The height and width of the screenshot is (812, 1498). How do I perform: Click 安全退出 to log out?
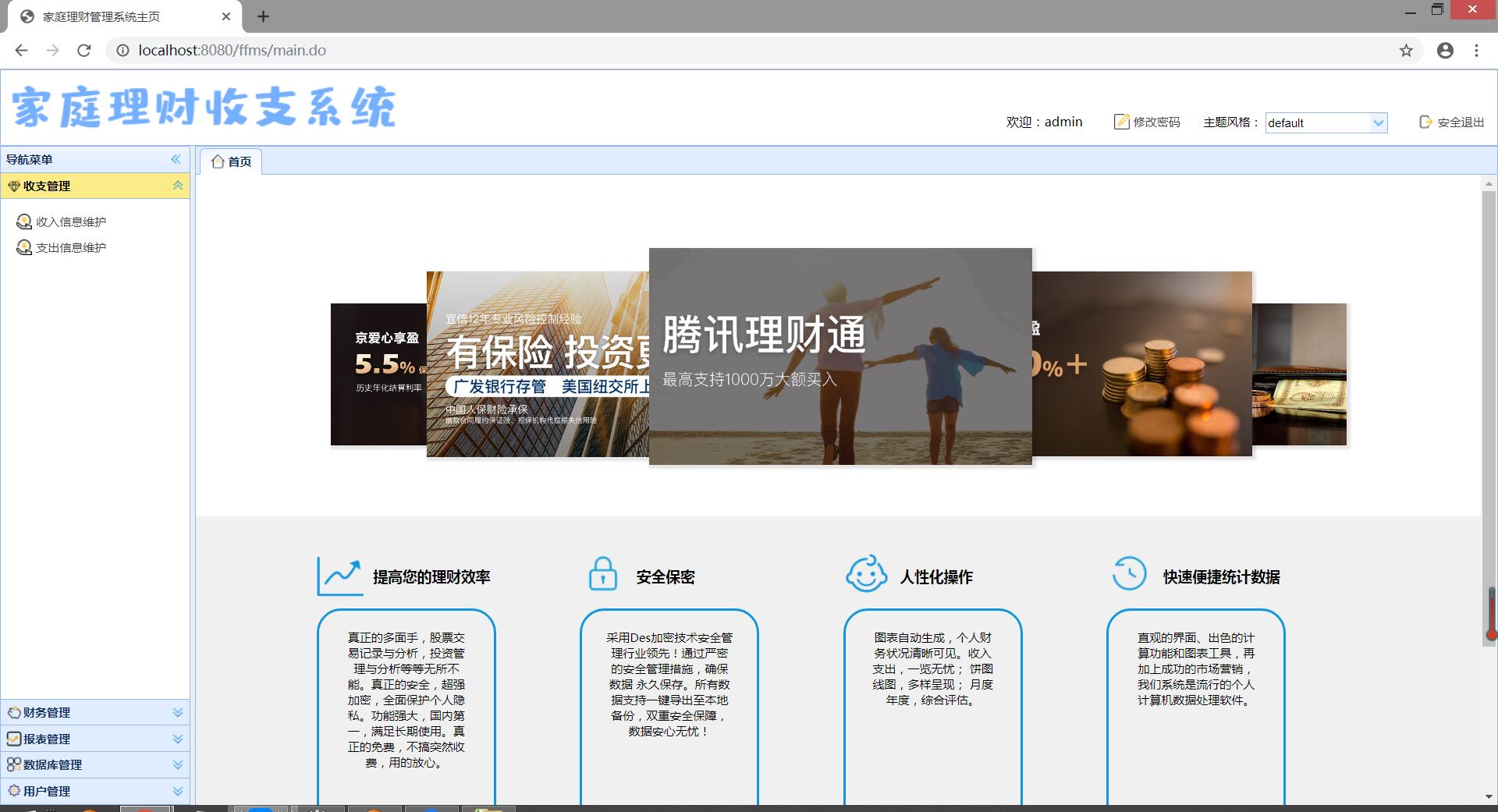[1452, 122]
